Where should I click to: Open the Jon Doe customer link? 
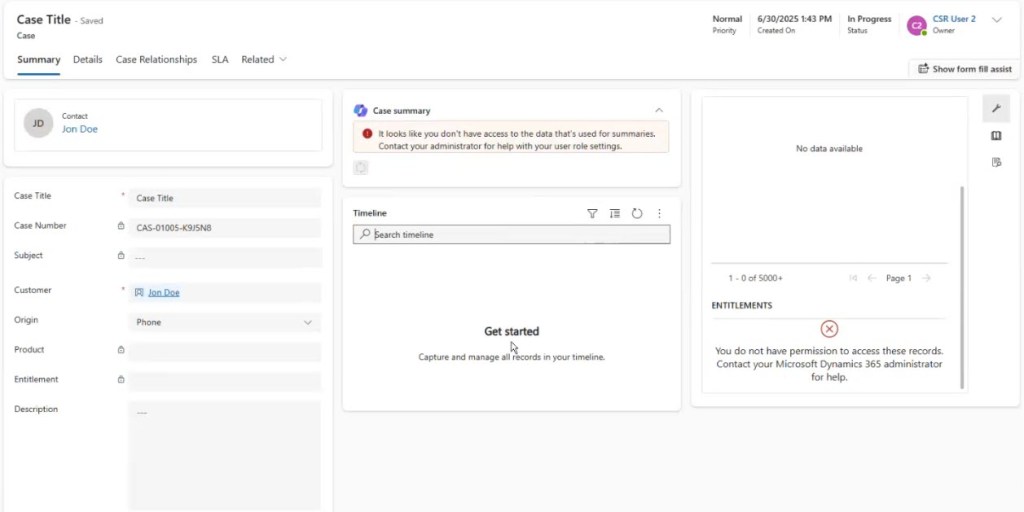(164, 293)
